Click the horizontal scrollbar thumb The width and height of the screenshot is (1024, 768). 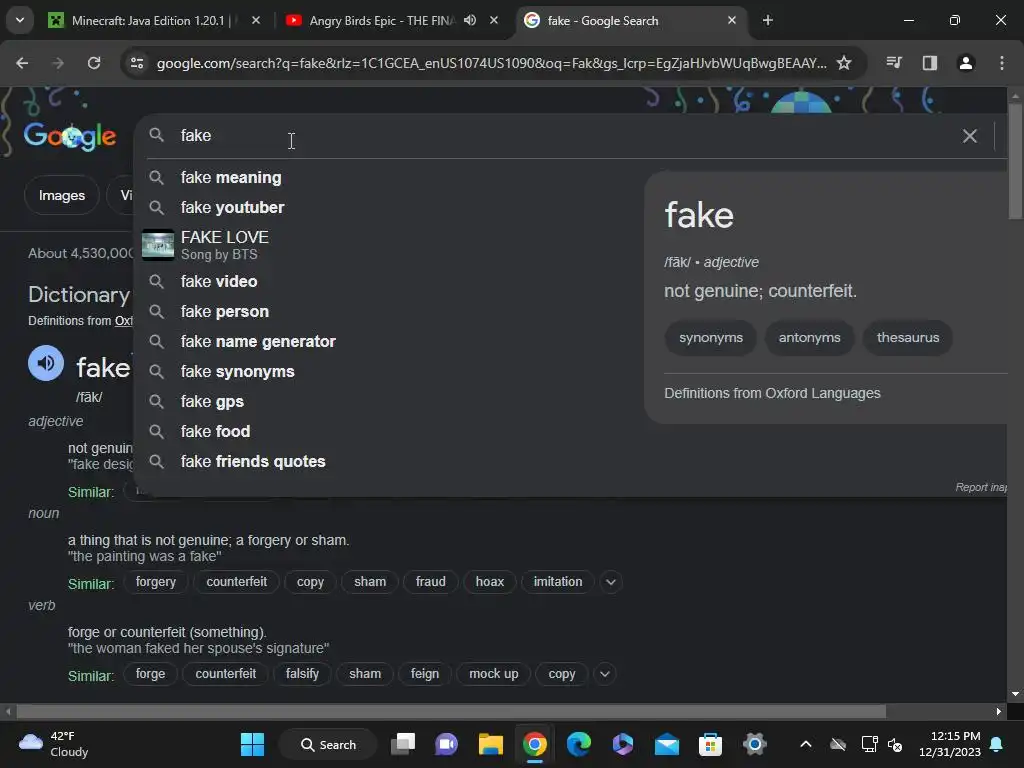451,711
